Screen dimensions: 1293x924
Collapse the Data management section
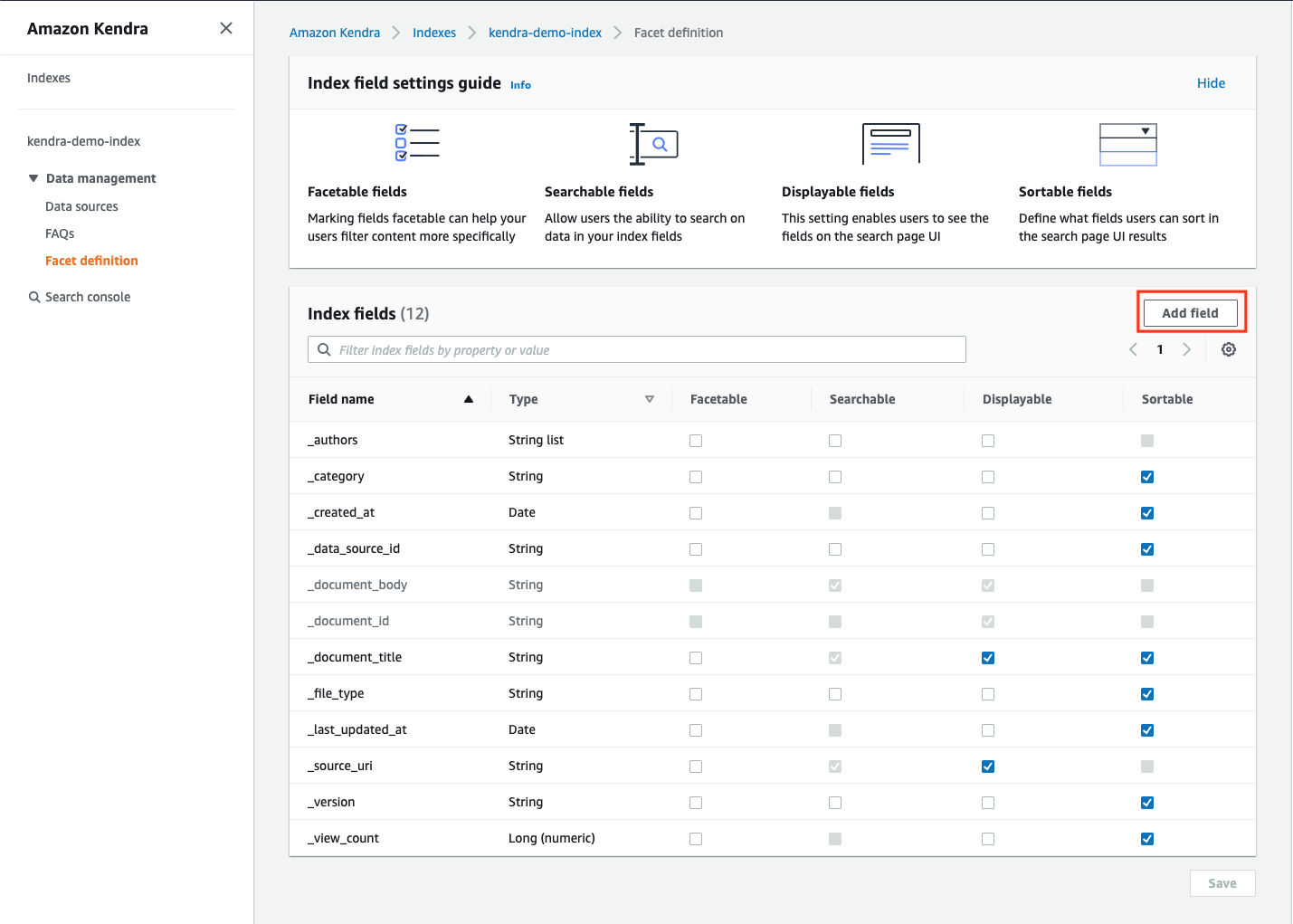[x=33, y=178]
